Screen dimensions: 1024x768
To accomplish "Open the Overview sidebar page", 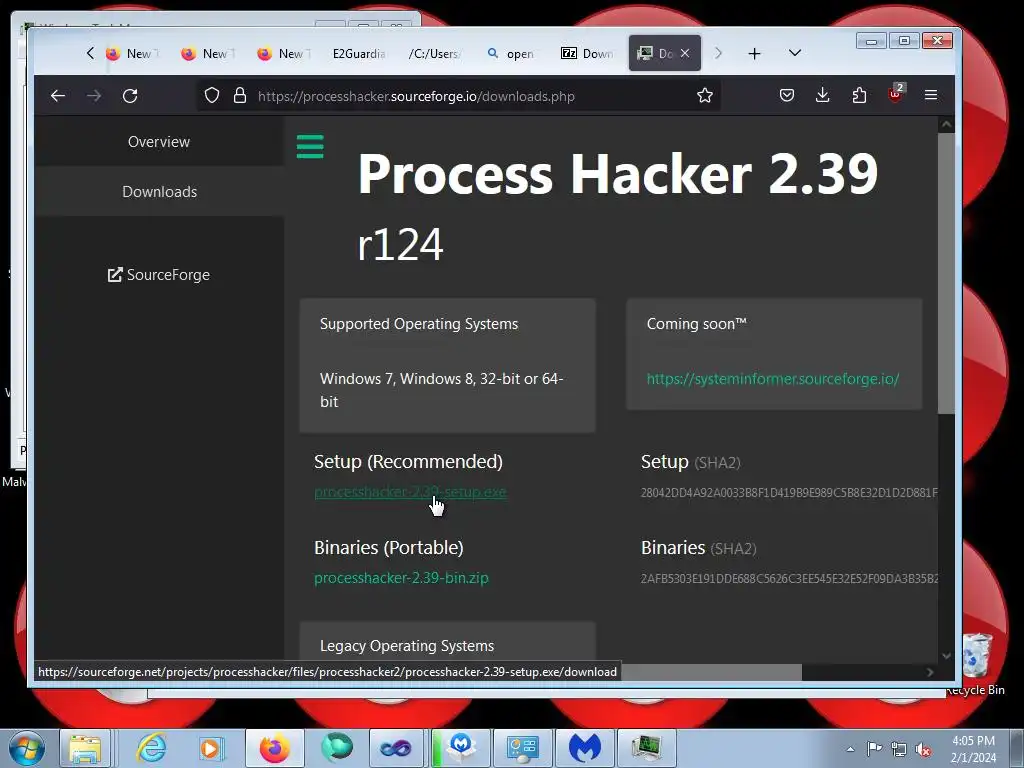I will [x=159, y=142].
